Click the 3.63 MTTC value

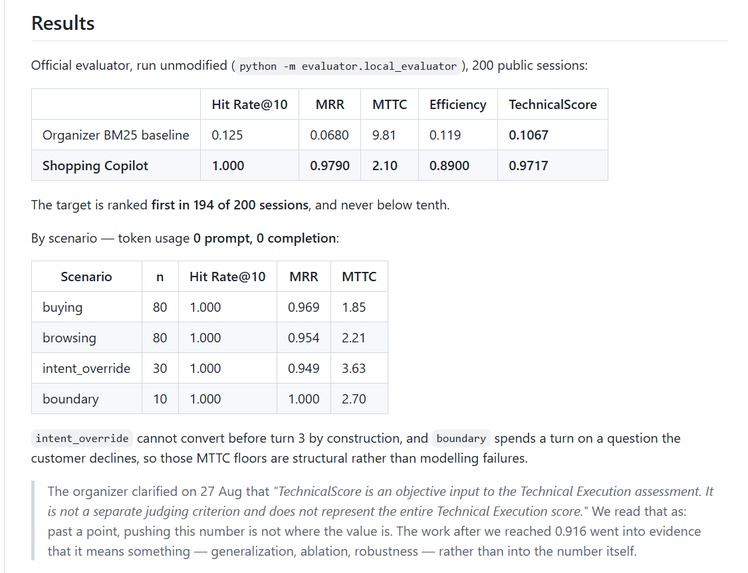pos(353,368)
